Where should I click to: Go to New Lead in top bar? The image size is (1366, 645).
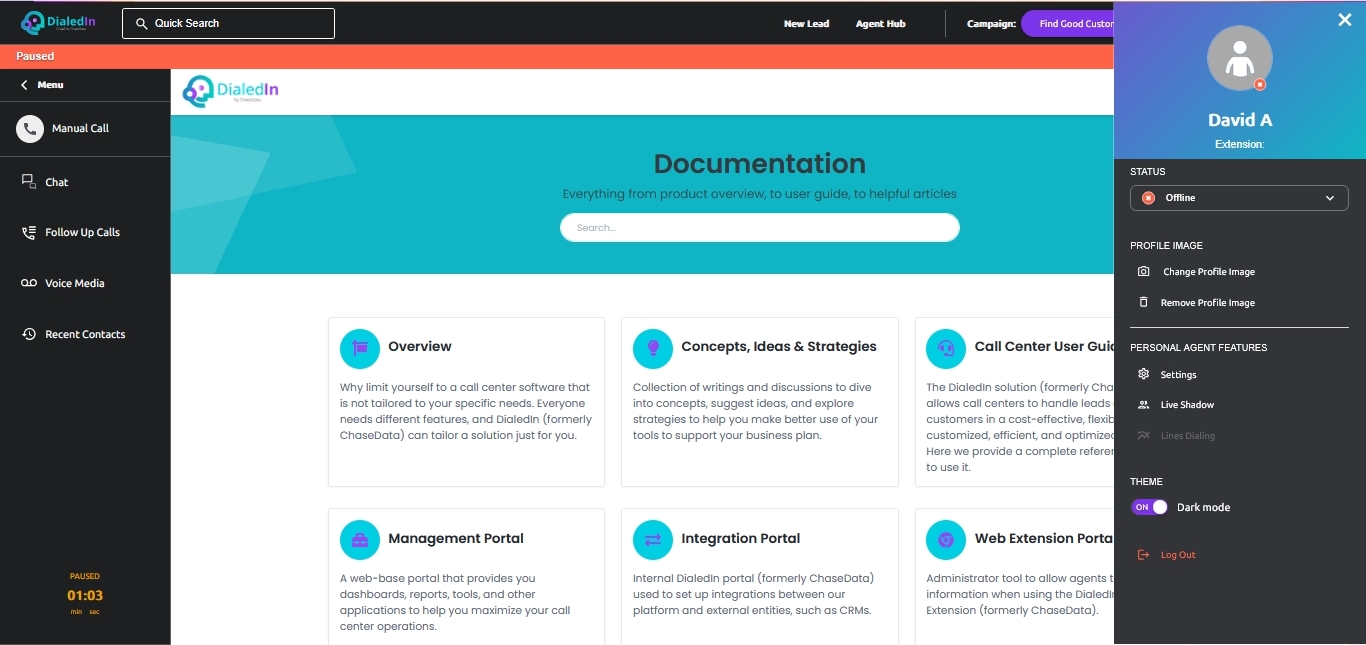pyautogui.click(x=806, y=24)
